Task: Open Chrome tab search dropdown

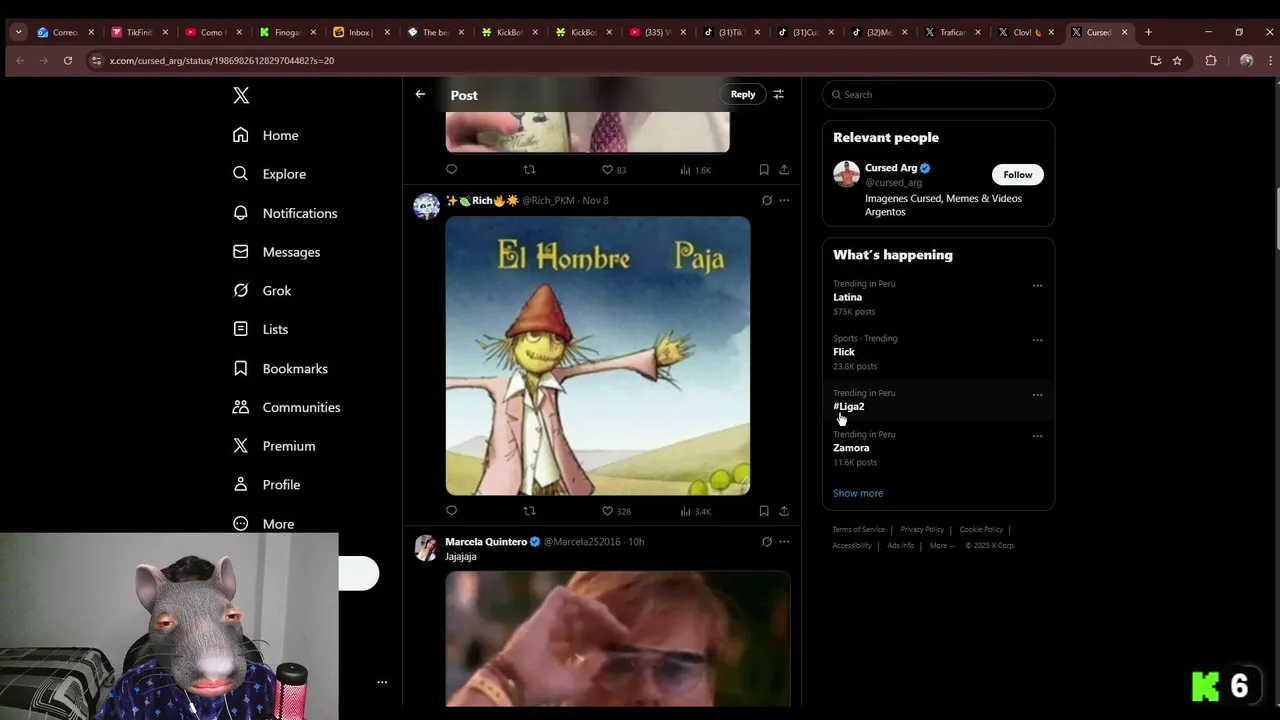Action: (18, 32)
